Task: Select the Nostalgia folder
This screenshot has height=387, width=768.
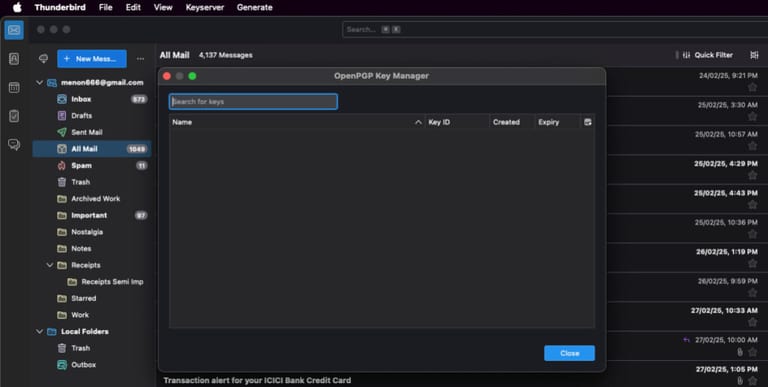Action: point(92,232)
